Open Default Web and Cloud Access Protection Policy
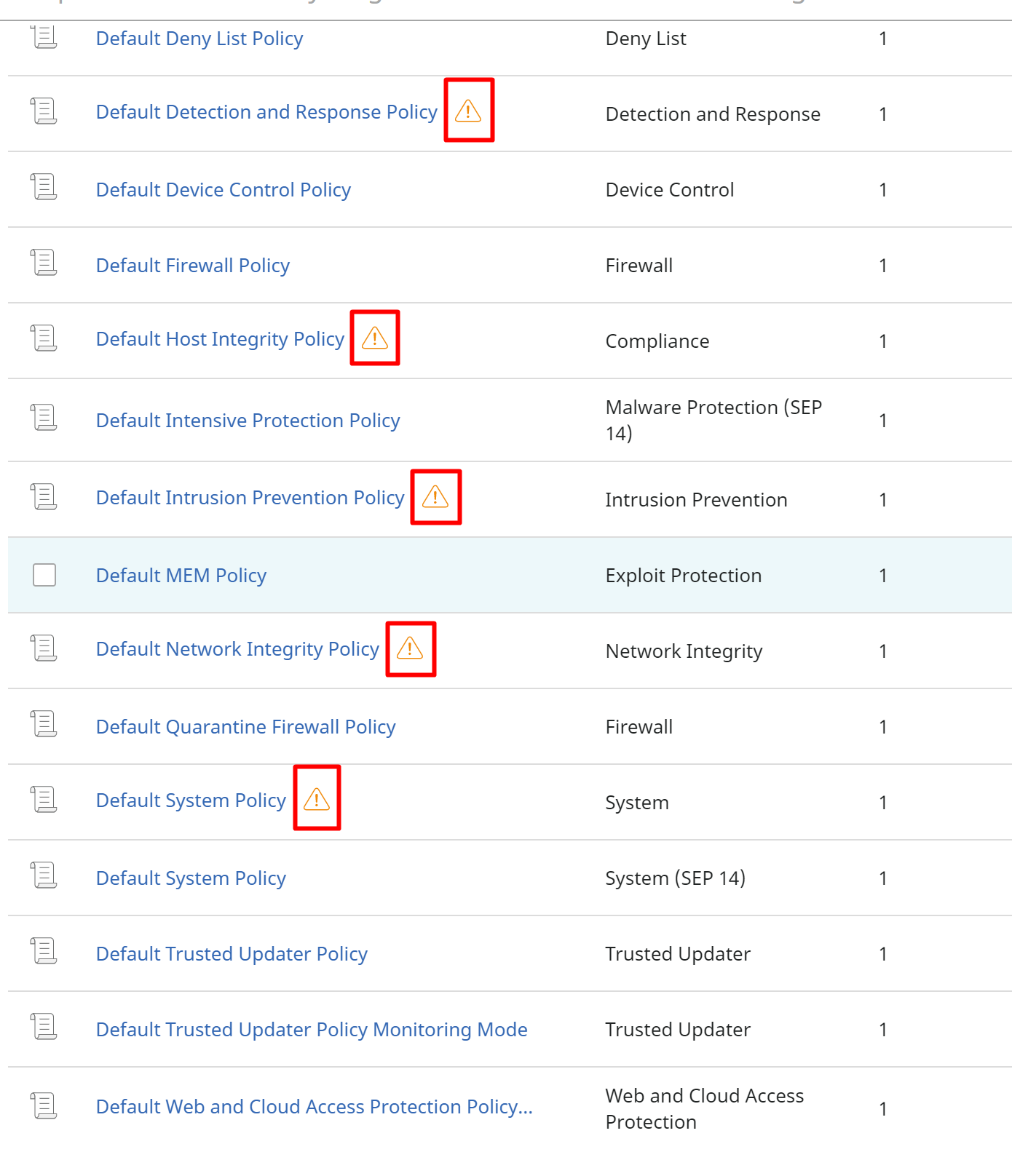 tap(314, 1107)
